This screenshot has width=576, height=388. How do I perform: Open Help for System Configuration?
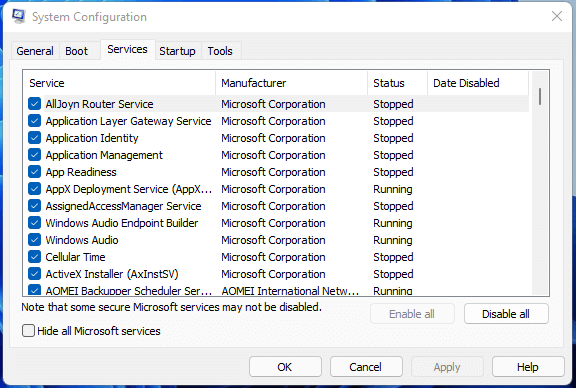528,367
